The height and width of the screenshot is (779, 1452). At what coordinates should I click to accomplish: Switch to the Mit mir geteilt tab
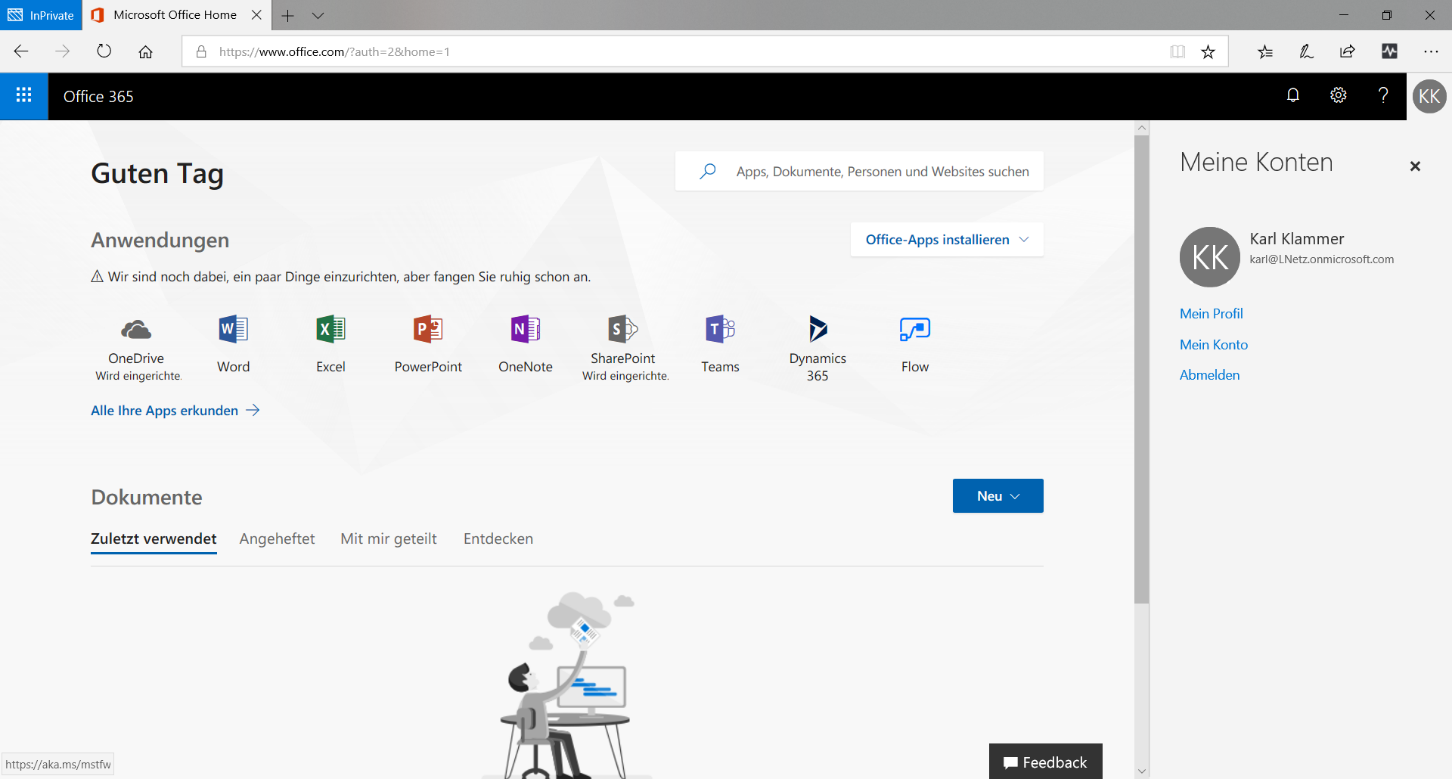pos(389,539)
